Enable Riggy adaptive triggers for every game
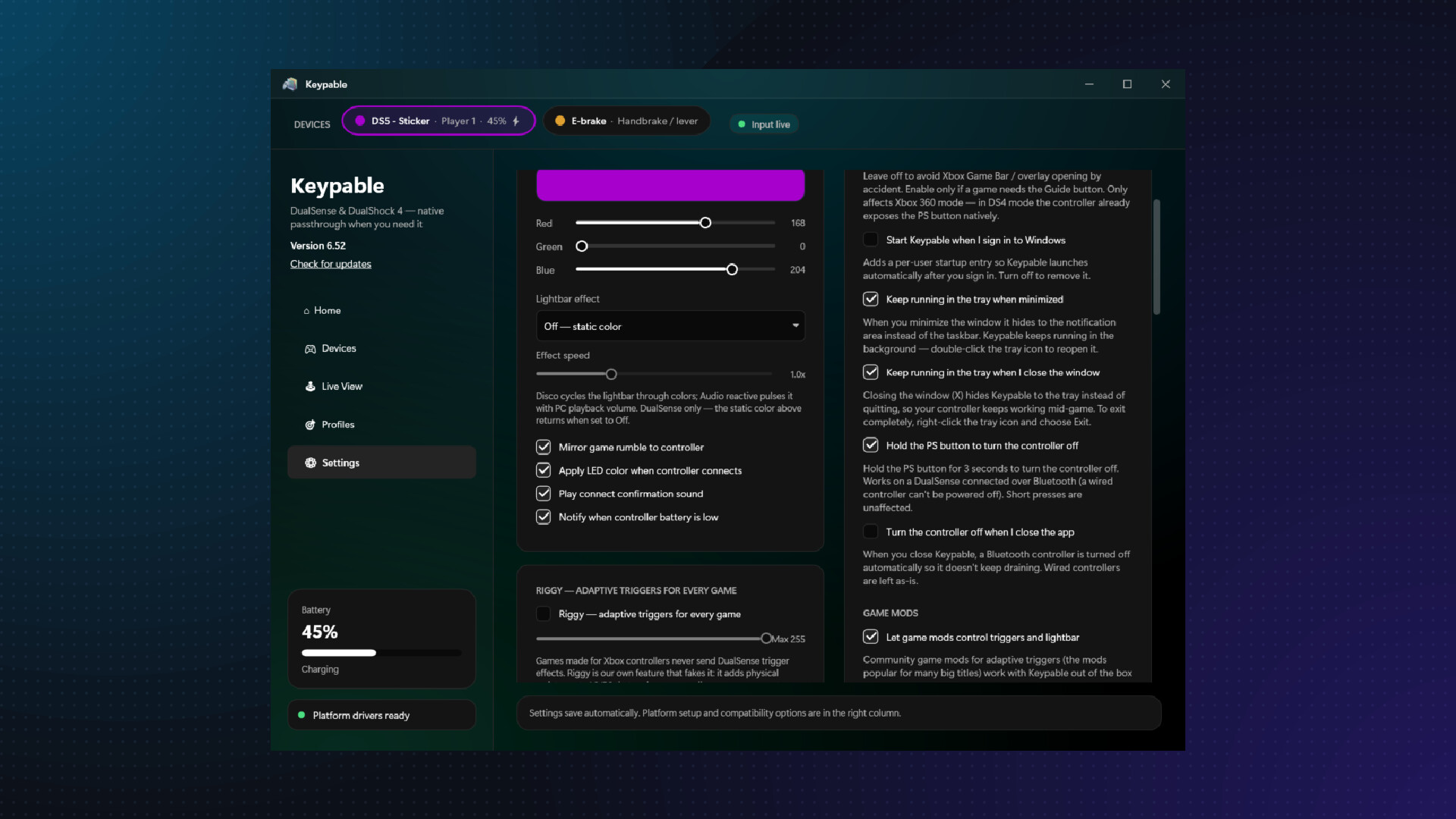The image size is (1456, 819). (x=543, y=613)
